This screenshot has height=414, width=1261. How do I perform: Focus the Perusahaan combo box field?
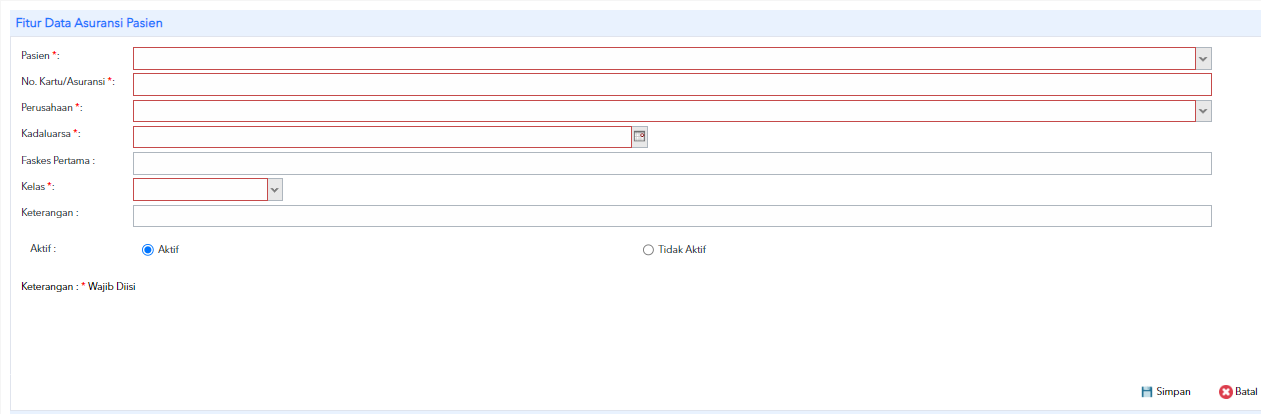click(664, 111)
